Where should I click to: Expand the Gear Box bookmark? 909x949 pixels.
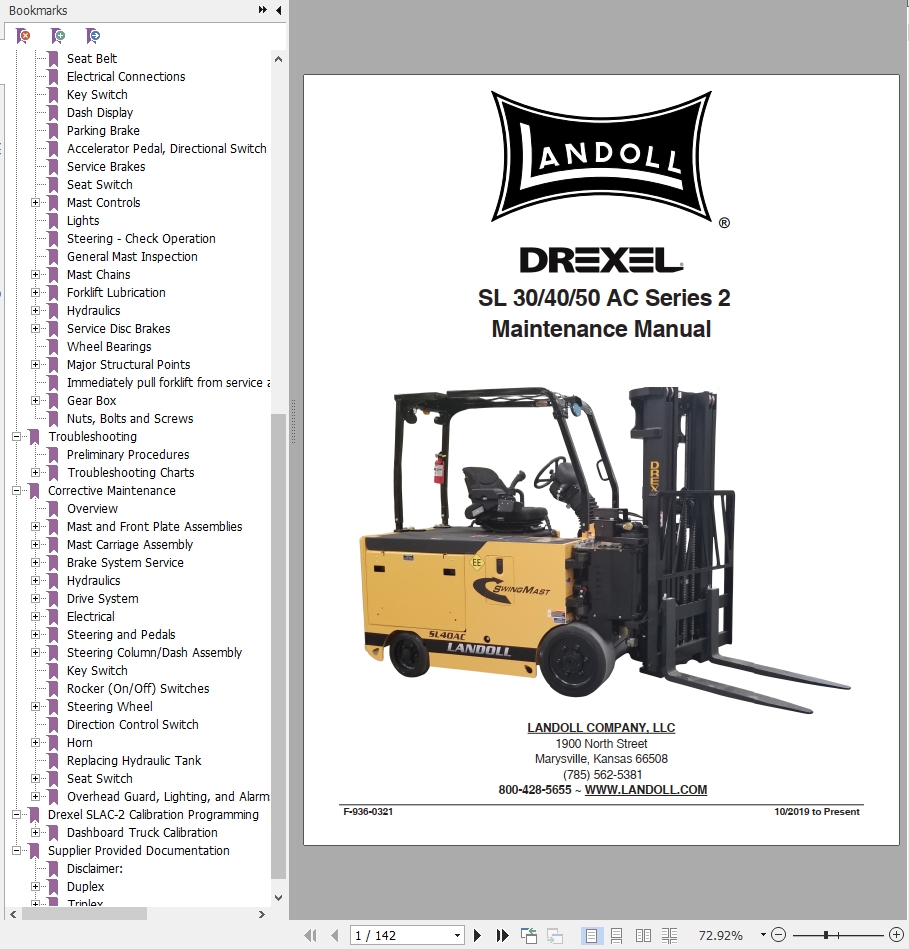36,401
